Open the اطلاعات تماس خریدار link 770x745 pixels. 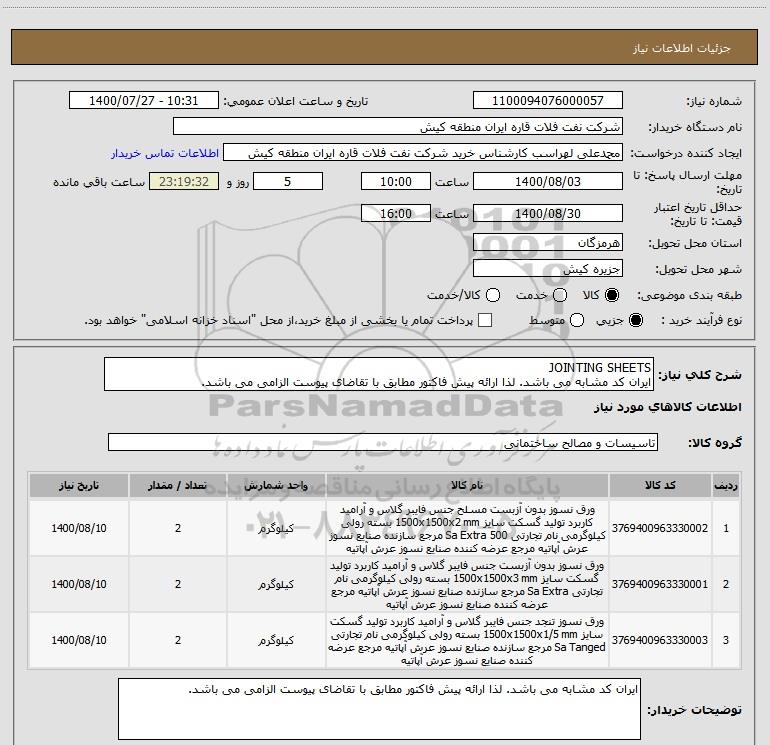(165, 153)
